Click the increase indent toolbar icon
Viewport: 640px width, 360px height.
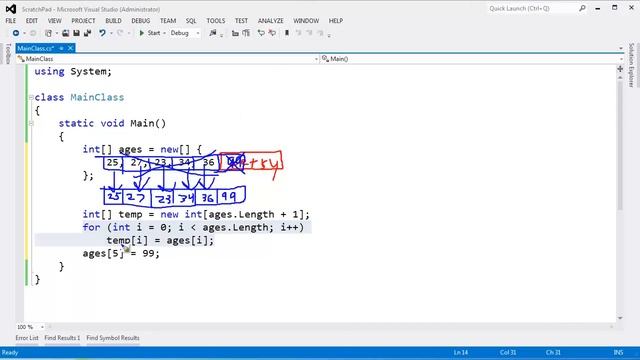[246, 33]
